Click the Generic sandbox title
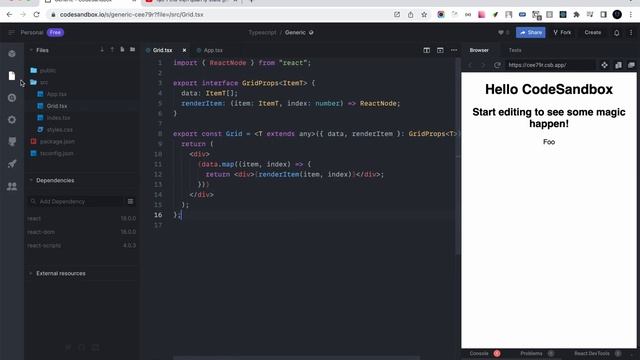Image resolution: width=640 pixels, height=360 pixels. [295, 33]
